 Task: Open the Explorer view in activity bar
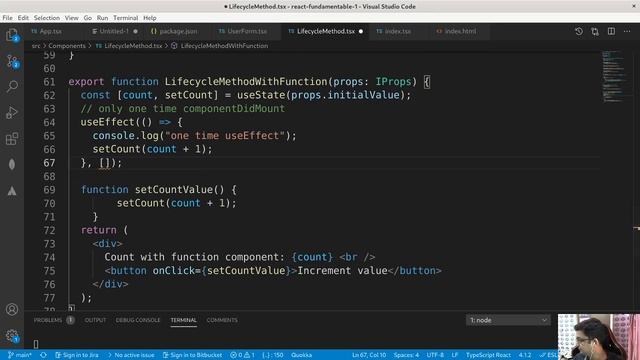coord(12,35)
